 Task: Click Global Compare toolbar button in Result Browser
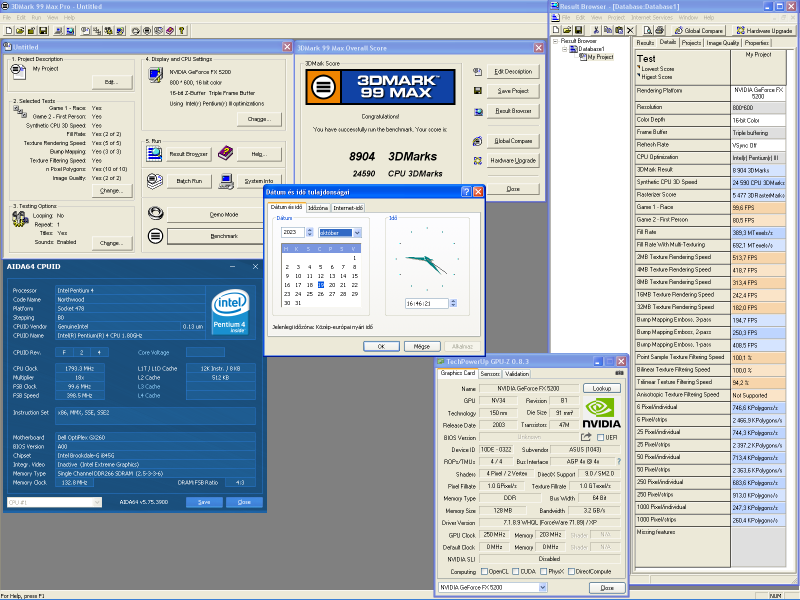[x=698, y=31]
